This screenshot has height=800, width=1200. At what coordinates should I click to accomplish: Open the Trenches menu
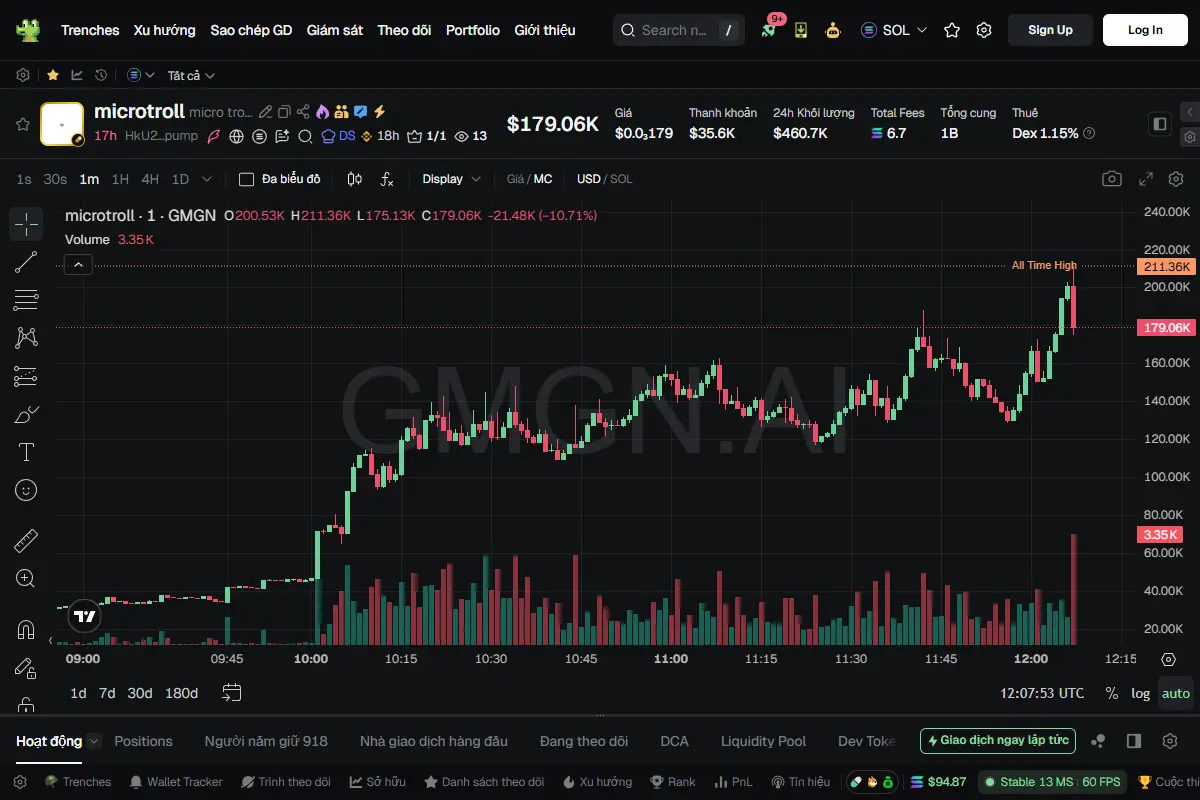[x=90, y=30]
